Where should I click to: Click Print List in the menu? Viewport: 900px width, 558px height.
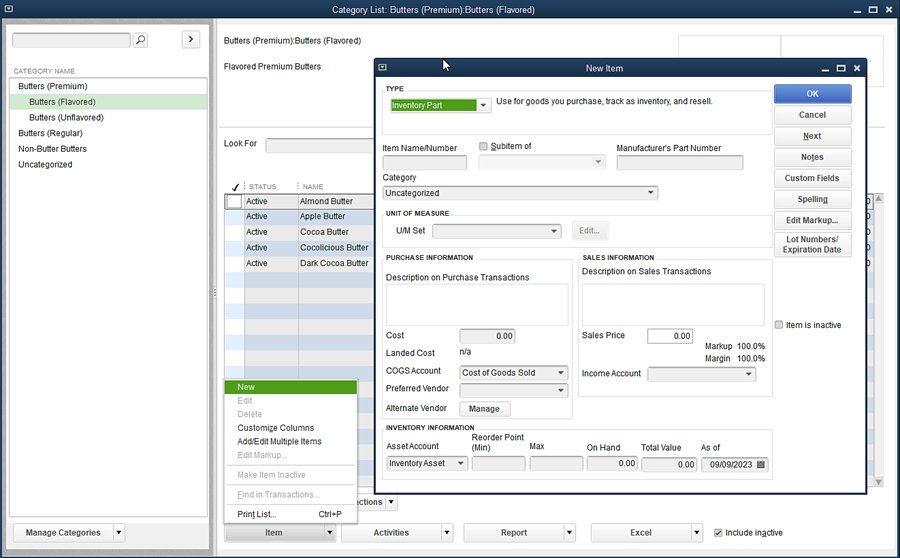coord(257,514)
